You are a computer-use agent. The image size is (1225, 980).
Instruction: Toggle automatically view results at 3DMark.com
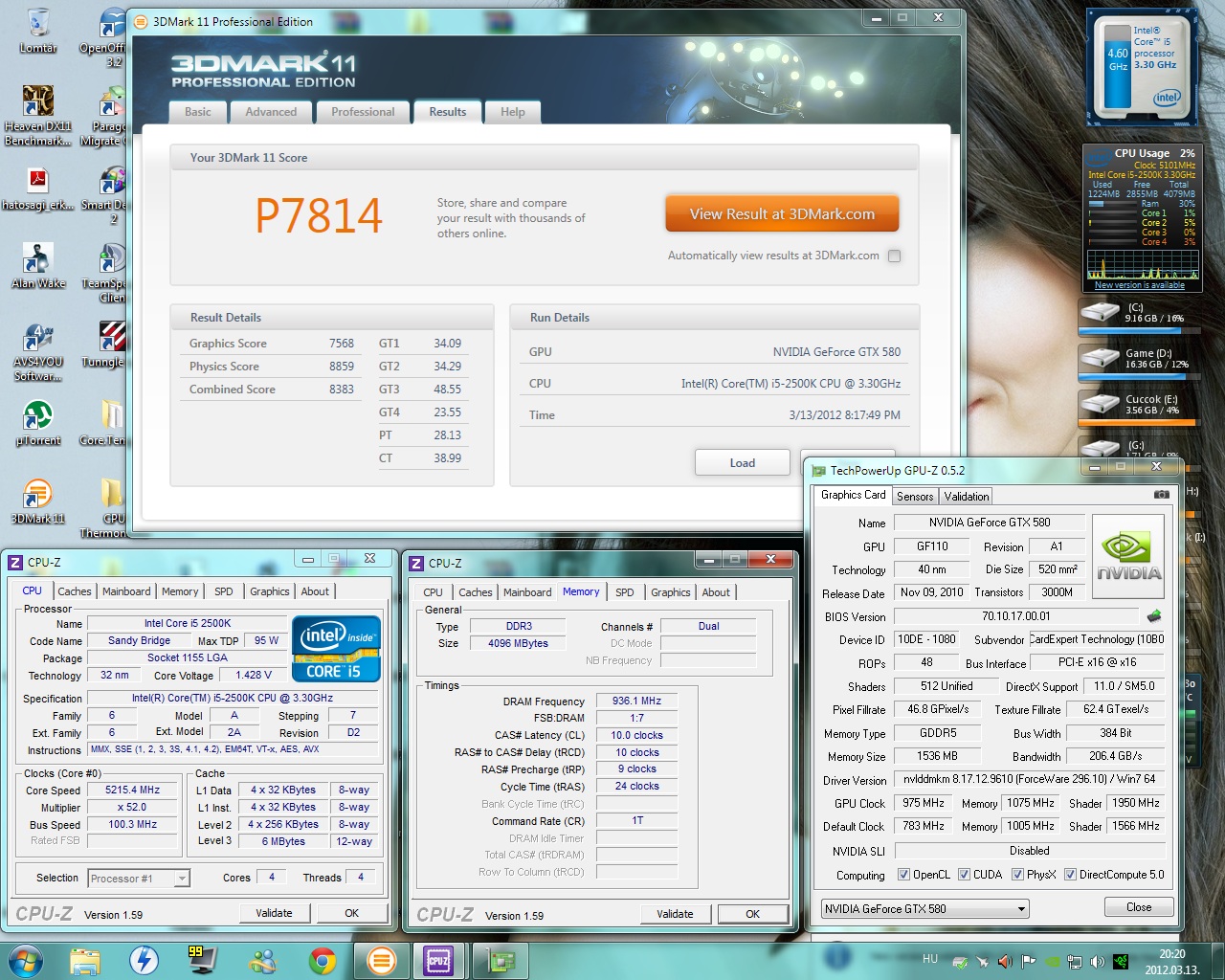tap(894, 256)
